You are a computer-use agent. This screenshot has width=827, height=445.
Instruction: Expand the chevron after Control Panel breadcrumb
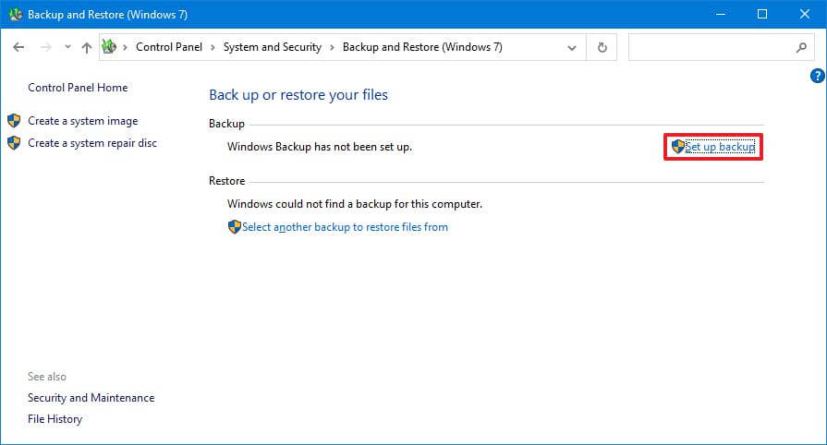(x=212, y=47)
